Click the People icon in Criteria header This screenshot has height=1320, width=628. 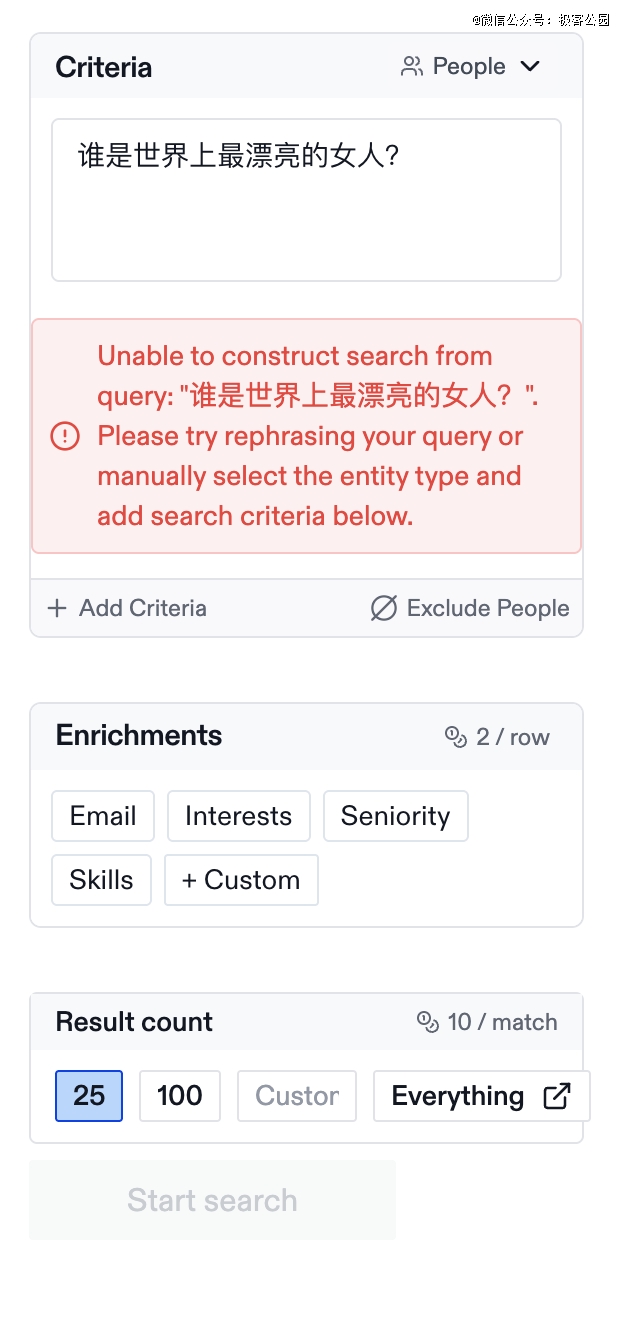pyautogui.click(x=411, y=67)
